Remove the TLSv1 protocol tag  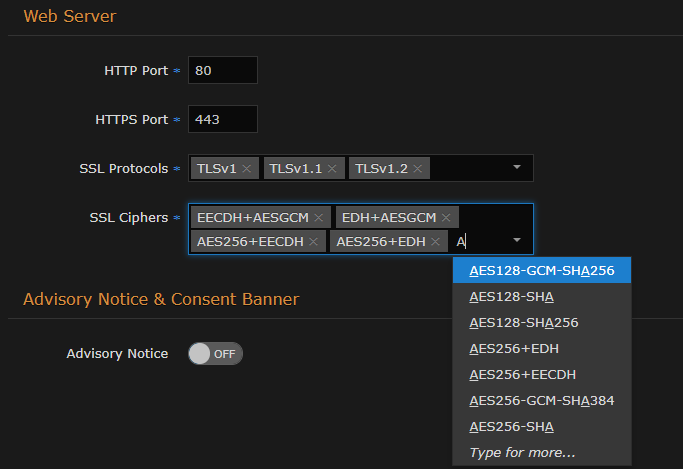coord(247,169)
